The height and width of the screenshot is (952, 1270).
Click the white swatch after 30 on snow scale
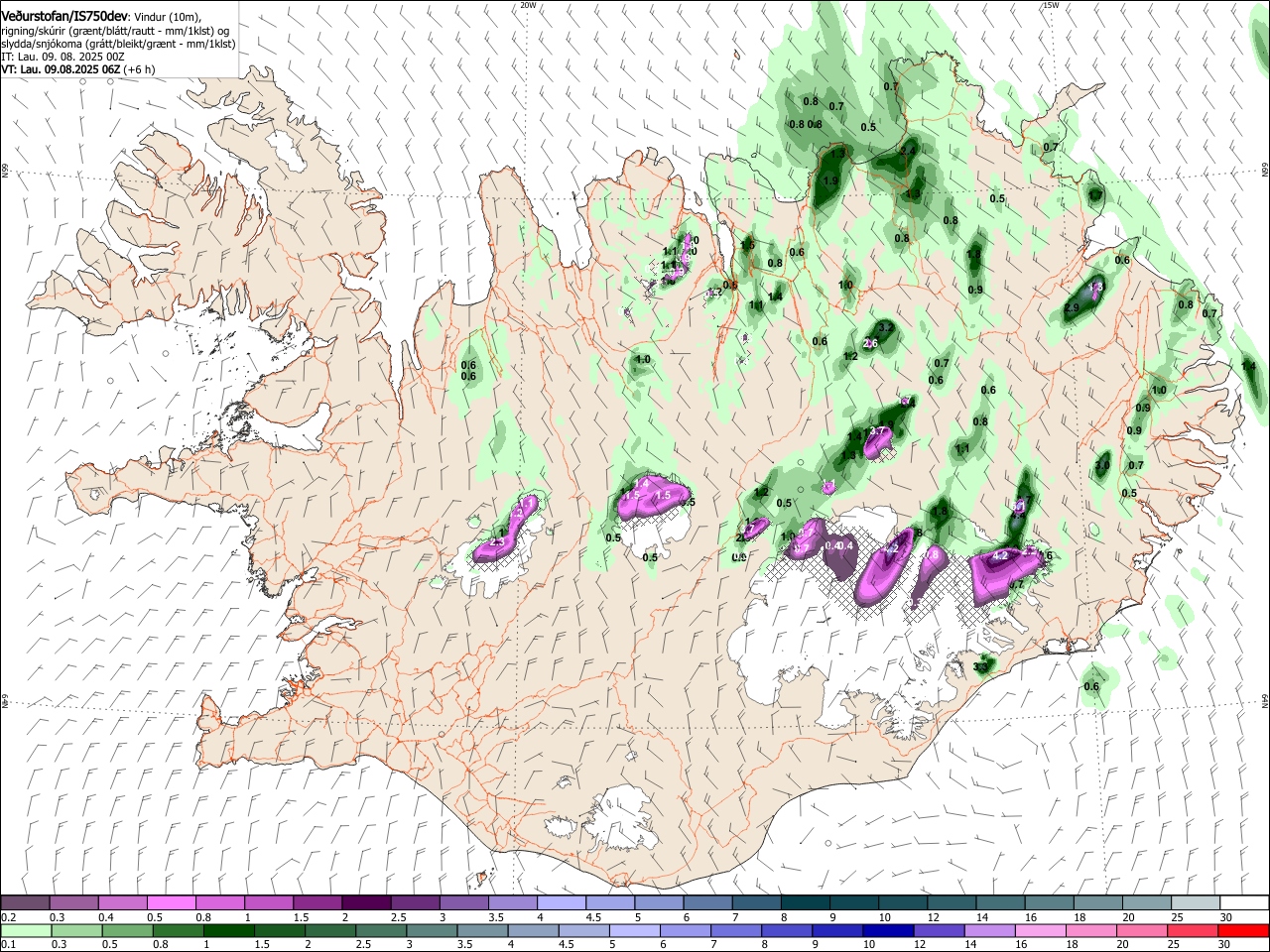pyautogui.click(x=1244, y=903)
